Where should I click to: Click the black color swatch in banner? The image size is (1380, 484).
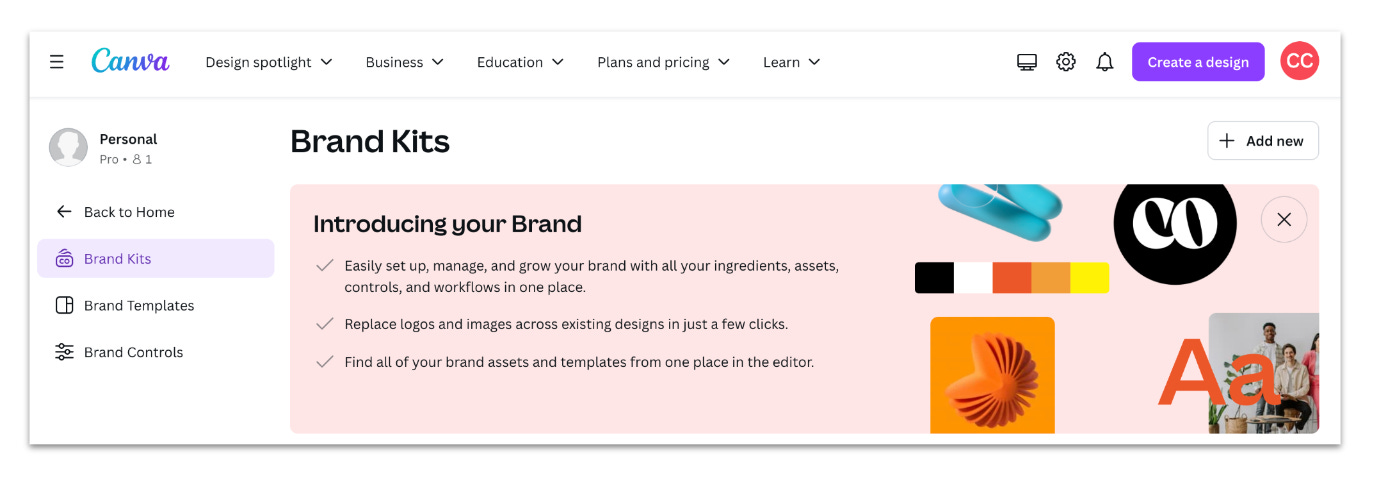(x=934, y=278)
